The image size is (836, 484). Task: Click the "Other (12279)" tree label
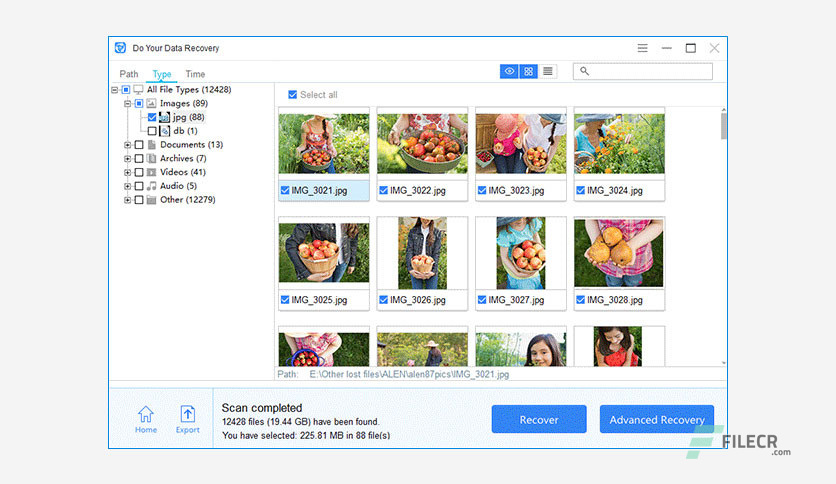click(x=188, y=200)
